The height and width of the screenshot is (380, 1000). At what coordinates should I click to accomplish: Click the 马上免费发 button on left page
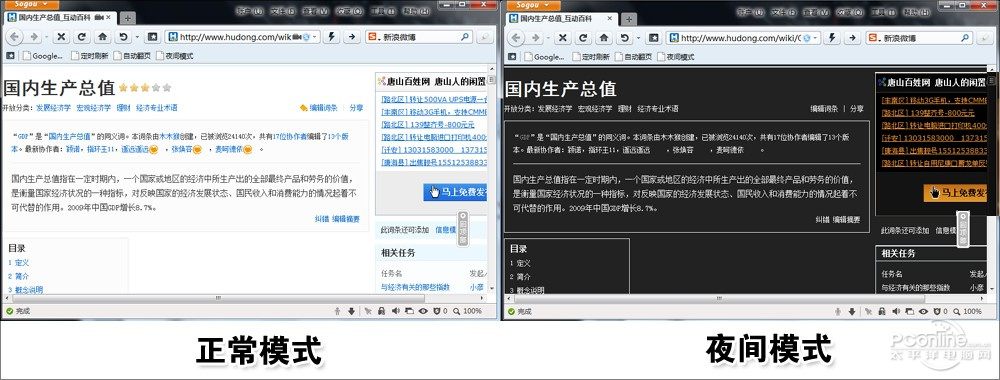click(455, 192)
